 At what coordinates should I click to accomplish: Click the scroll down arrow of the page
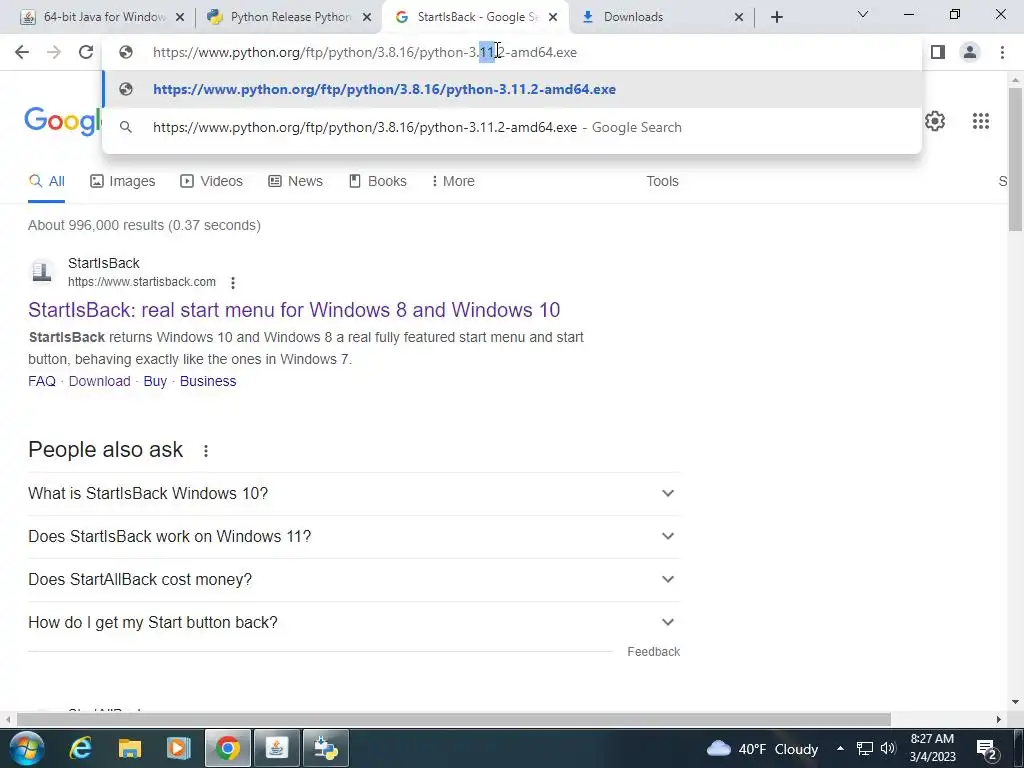point(1016,703)
